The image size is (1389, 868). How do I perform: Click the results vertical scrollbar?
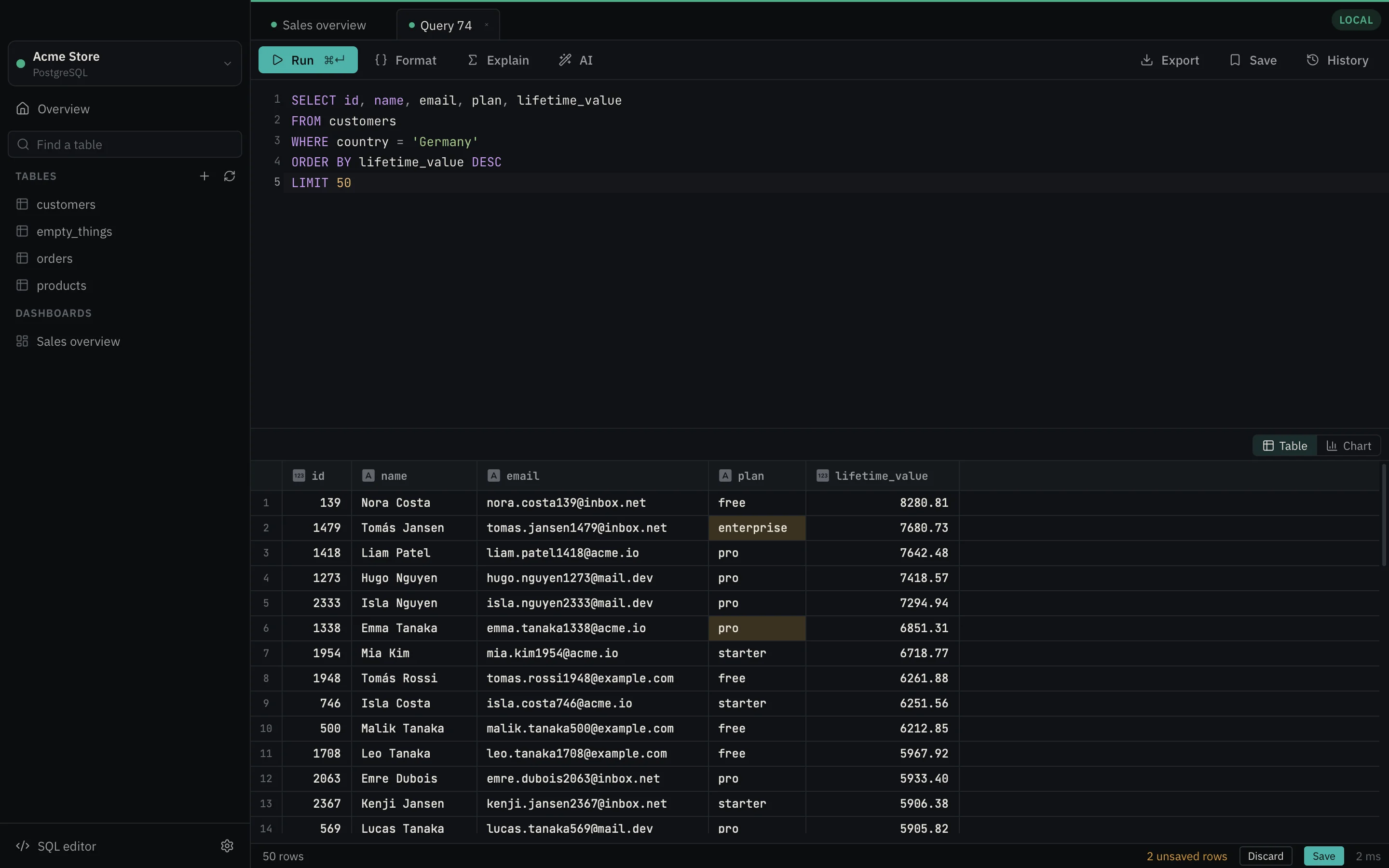1384,515
